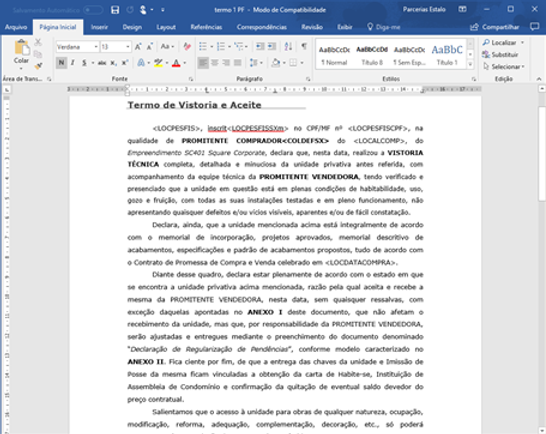Click the red font color button

176,63
